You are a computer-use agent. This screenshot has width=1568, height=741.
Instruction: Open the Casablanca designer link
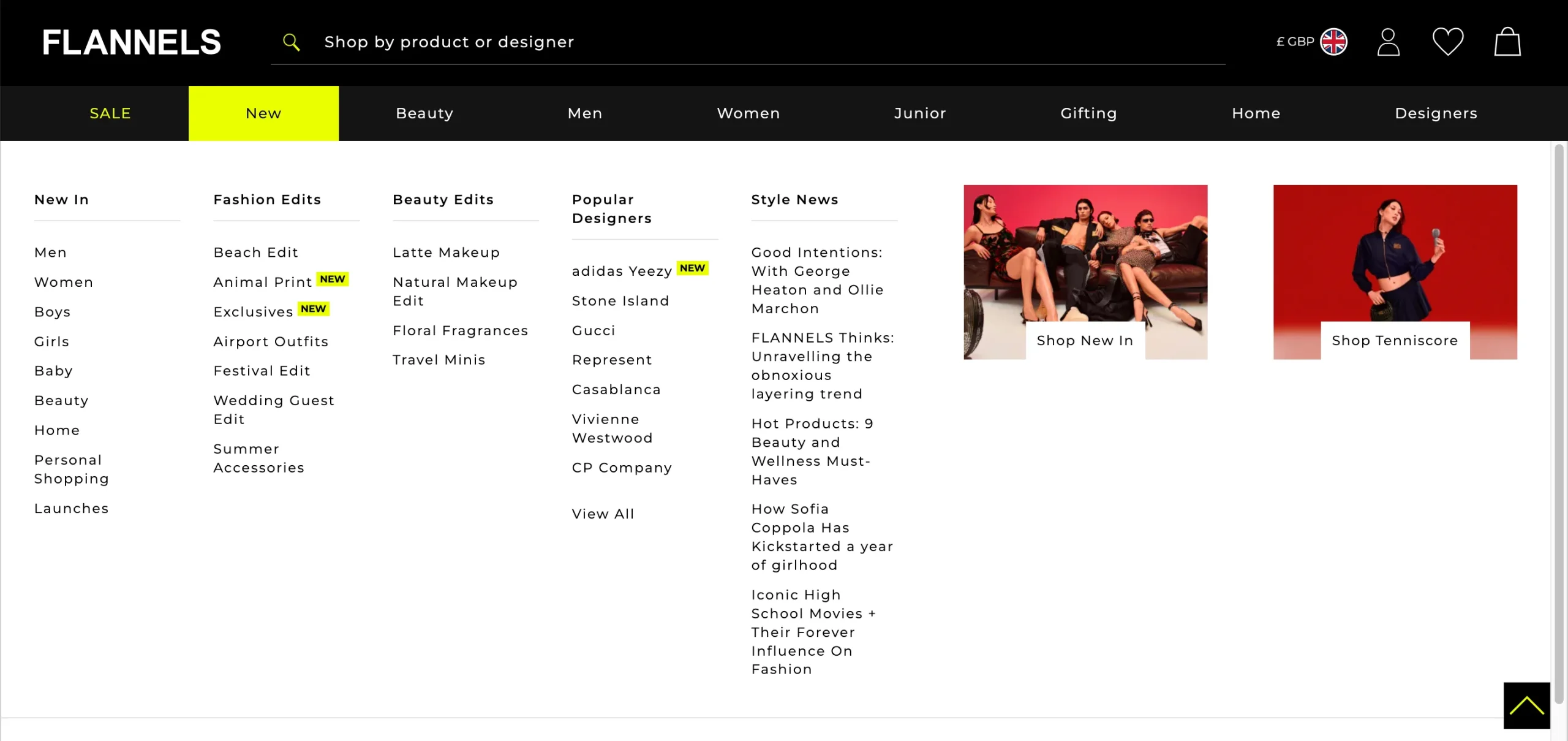click(616, 390)
